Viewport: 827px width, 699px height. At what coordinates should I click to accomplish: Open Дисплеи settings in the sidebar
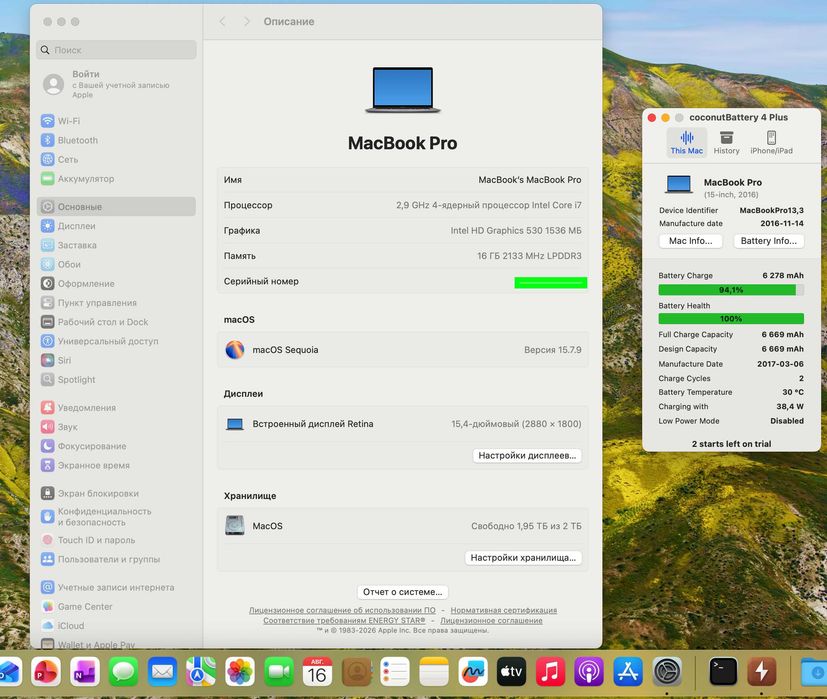[x=117, y=226]
